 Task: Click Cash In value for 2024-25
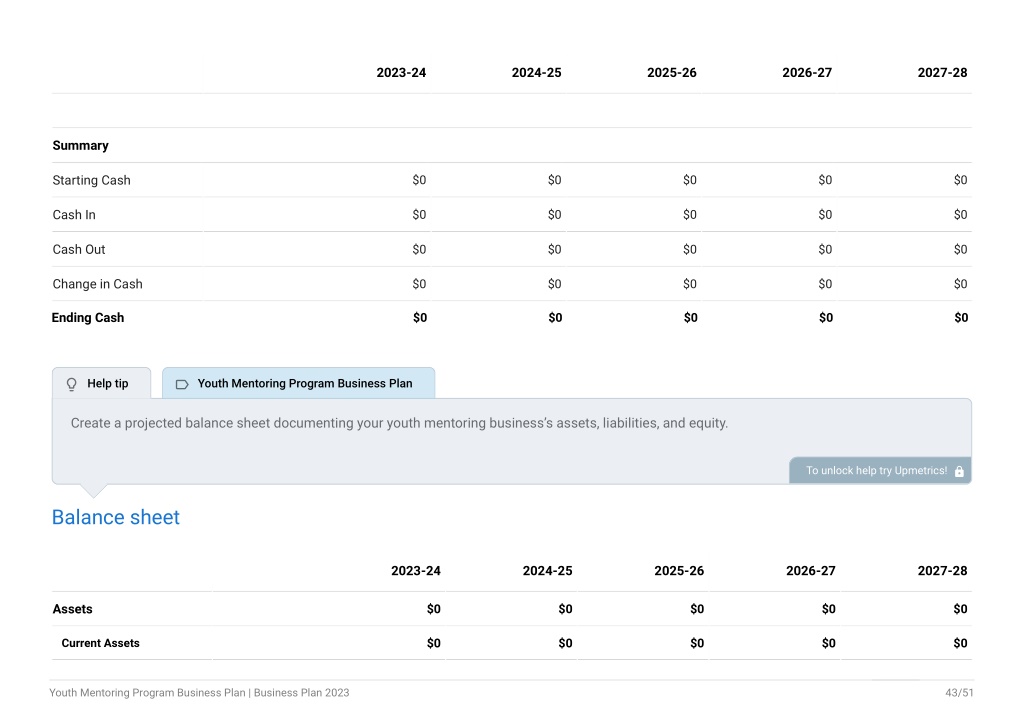click(554, 215)
